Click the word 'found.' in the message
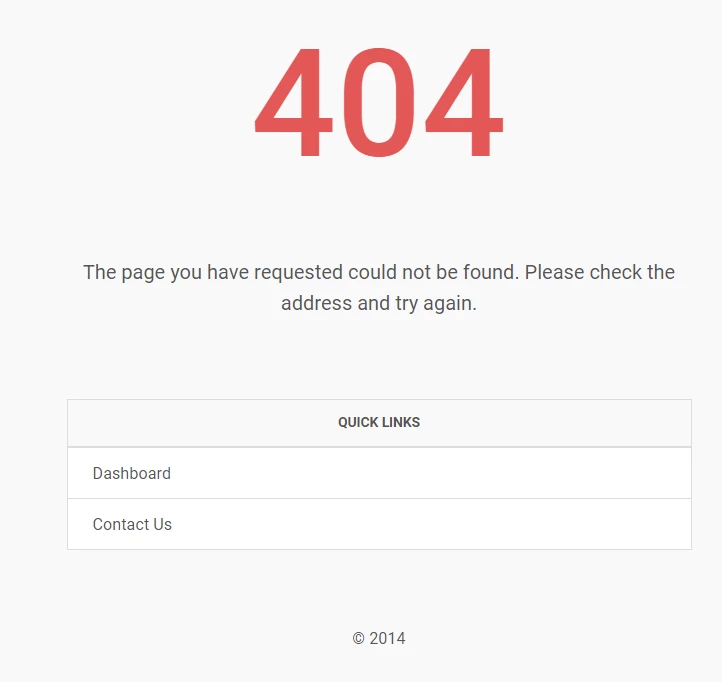 tap(491, 272)
